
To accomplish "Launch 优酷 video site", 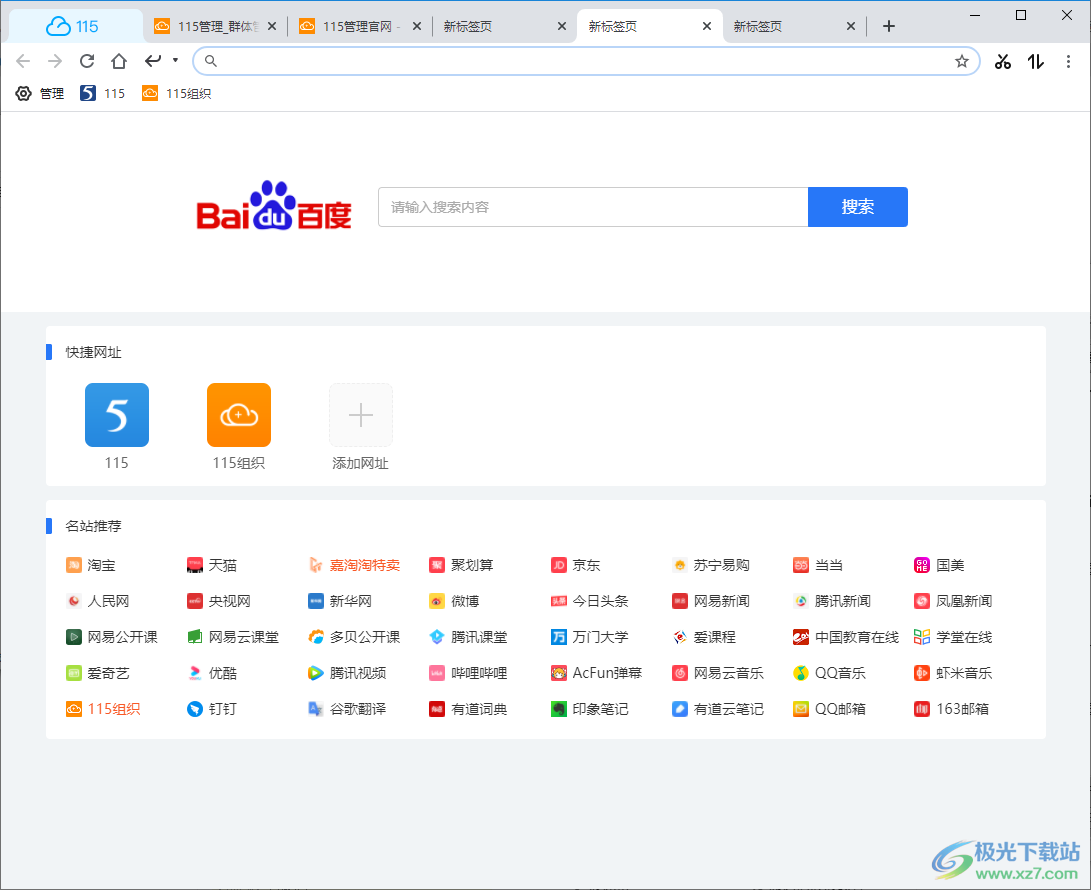I will click(212, 673).
